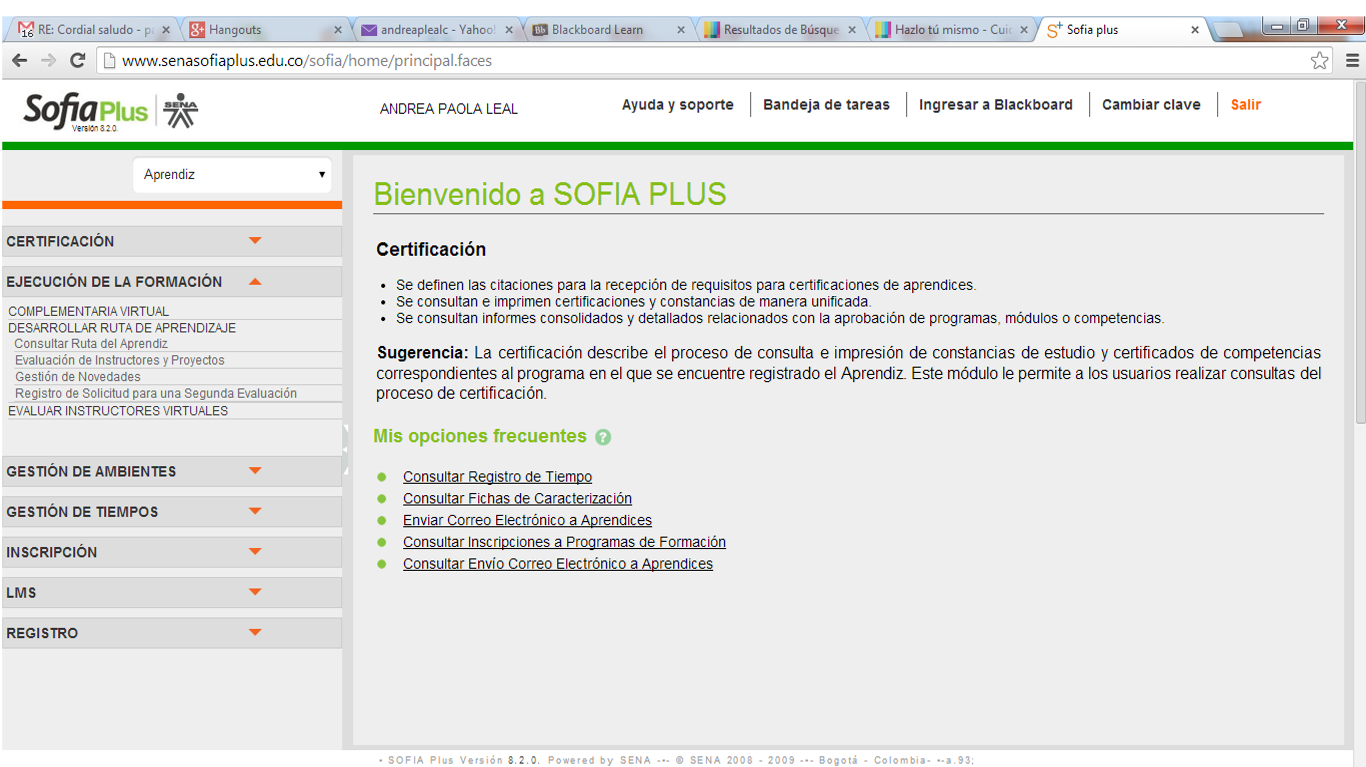
Task: Bookmark this page with the star icon
Action: coord(1320,60)
